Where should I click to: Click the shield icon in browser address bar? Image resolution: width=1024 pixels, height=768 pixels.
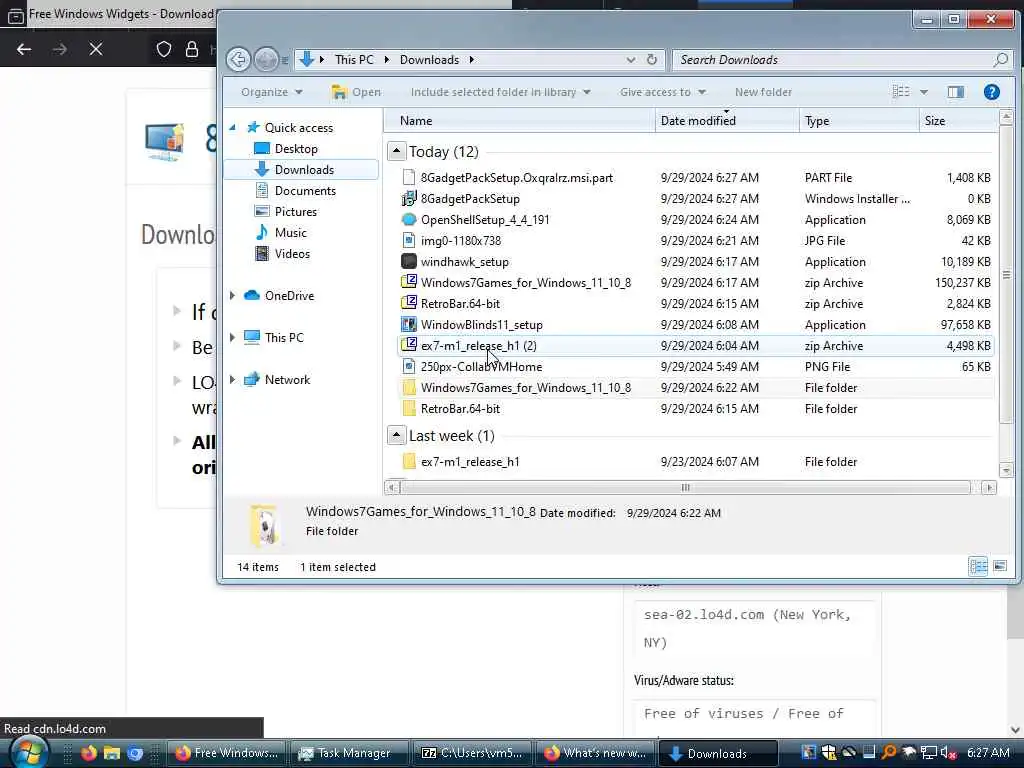click(x=163, y=49)
